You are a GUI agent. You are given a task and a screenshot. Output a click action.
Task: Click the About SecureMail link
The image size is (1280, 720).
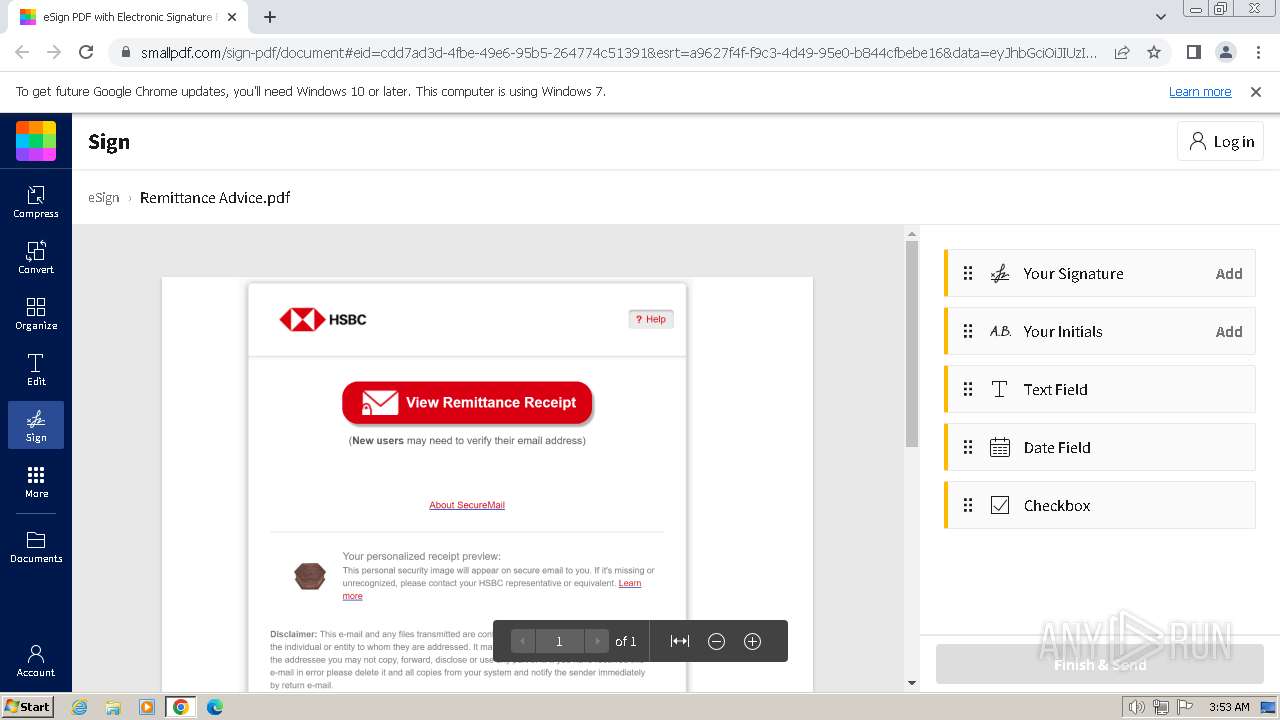tap(467, 505)
